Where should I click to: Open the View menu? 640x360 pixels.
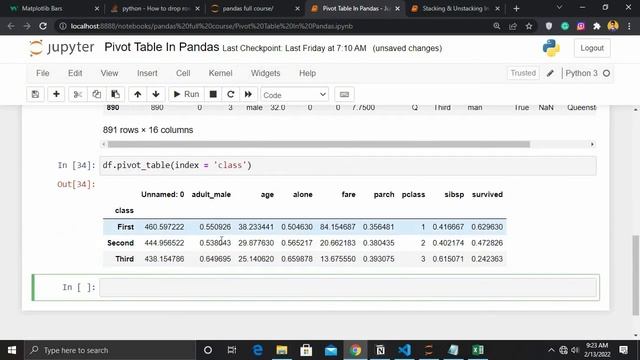point(109,73)
